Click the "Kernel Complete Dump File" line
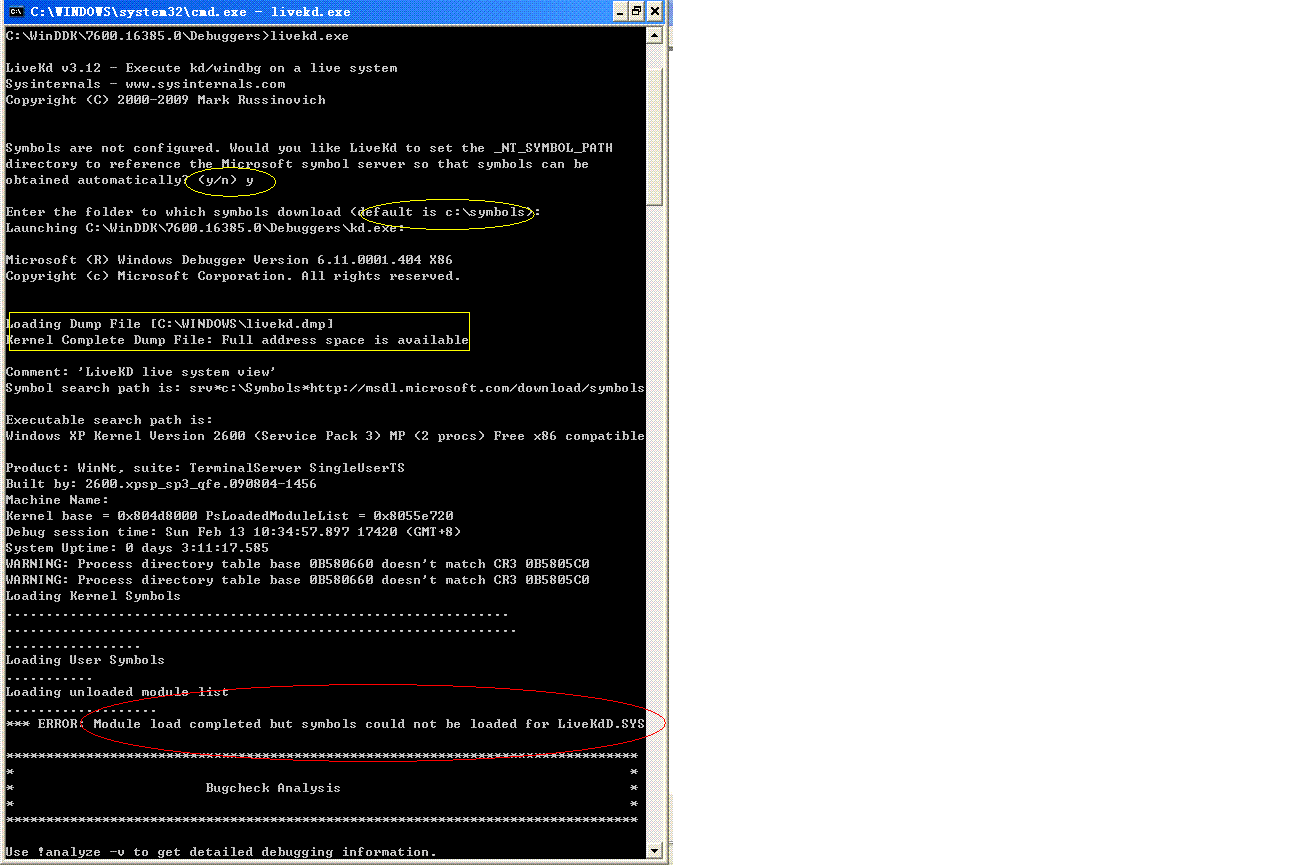The height and width of the screenshot is (865, 1300). (238, 340)
